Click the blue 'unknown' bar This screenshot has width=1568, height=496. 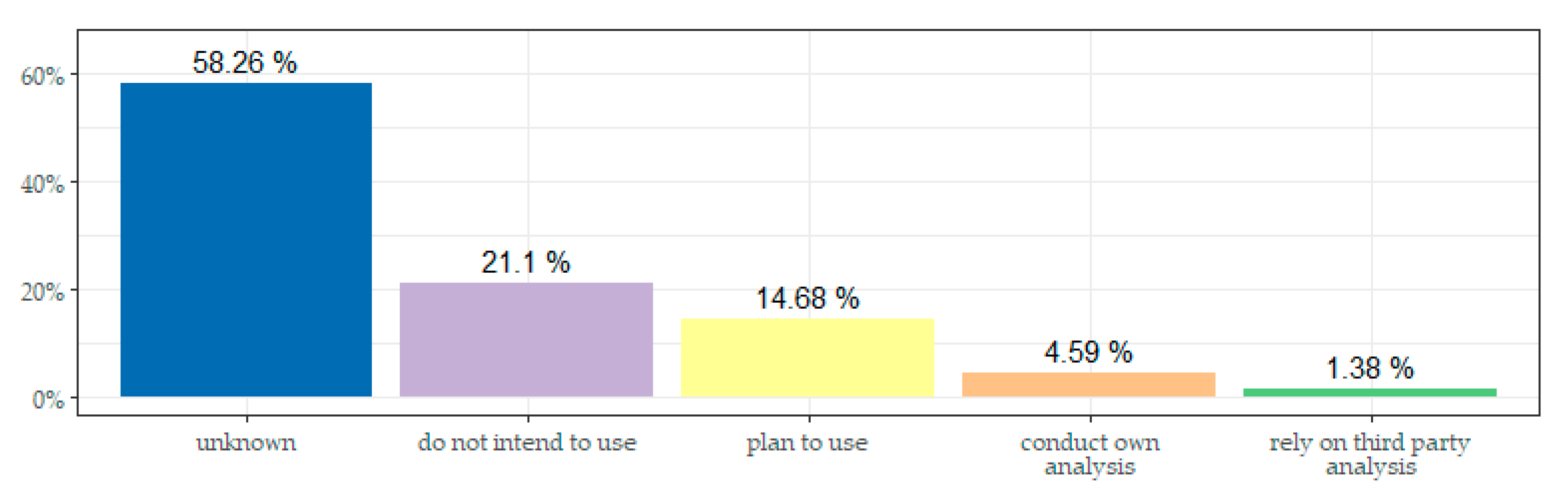246,239
